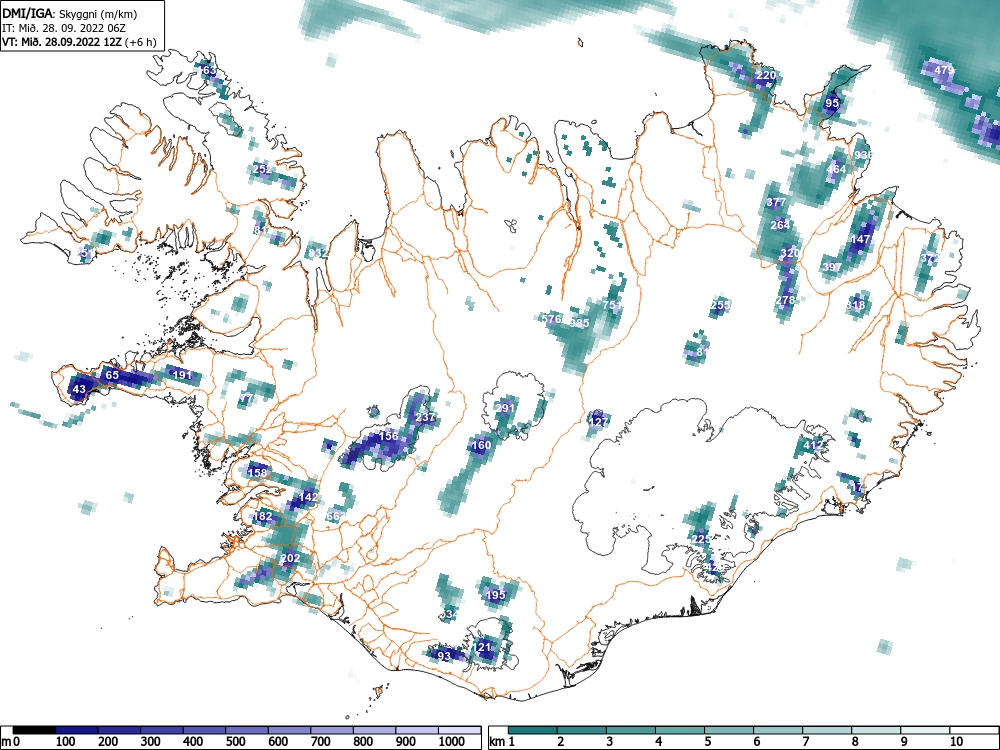This screenshot has width=1000, height=750.
Task: Click the 464 visibility label
Action: (836, 170)
